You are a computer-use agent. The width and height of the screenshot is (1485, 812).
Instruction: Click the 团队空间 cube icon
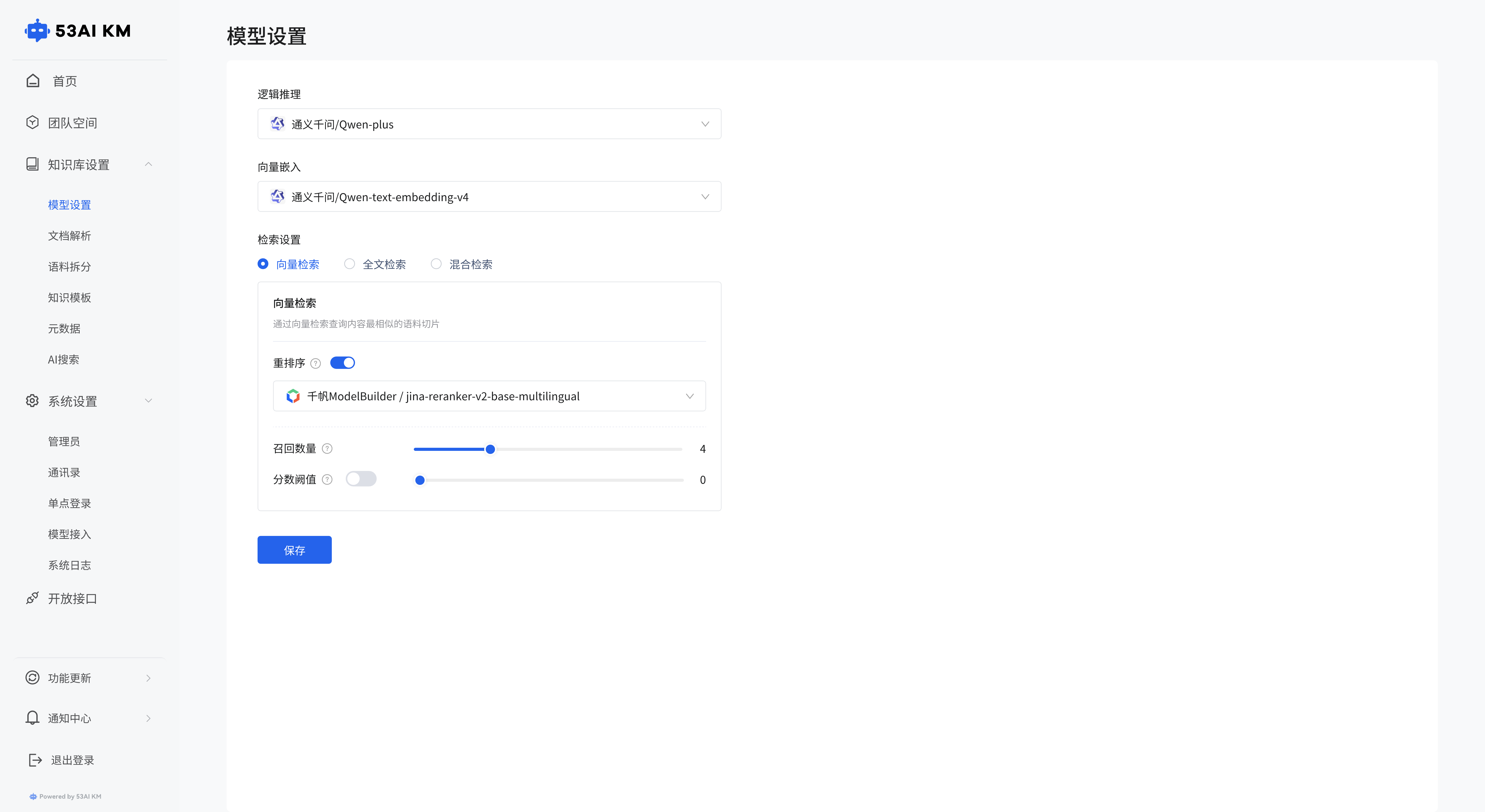(33, 122)
